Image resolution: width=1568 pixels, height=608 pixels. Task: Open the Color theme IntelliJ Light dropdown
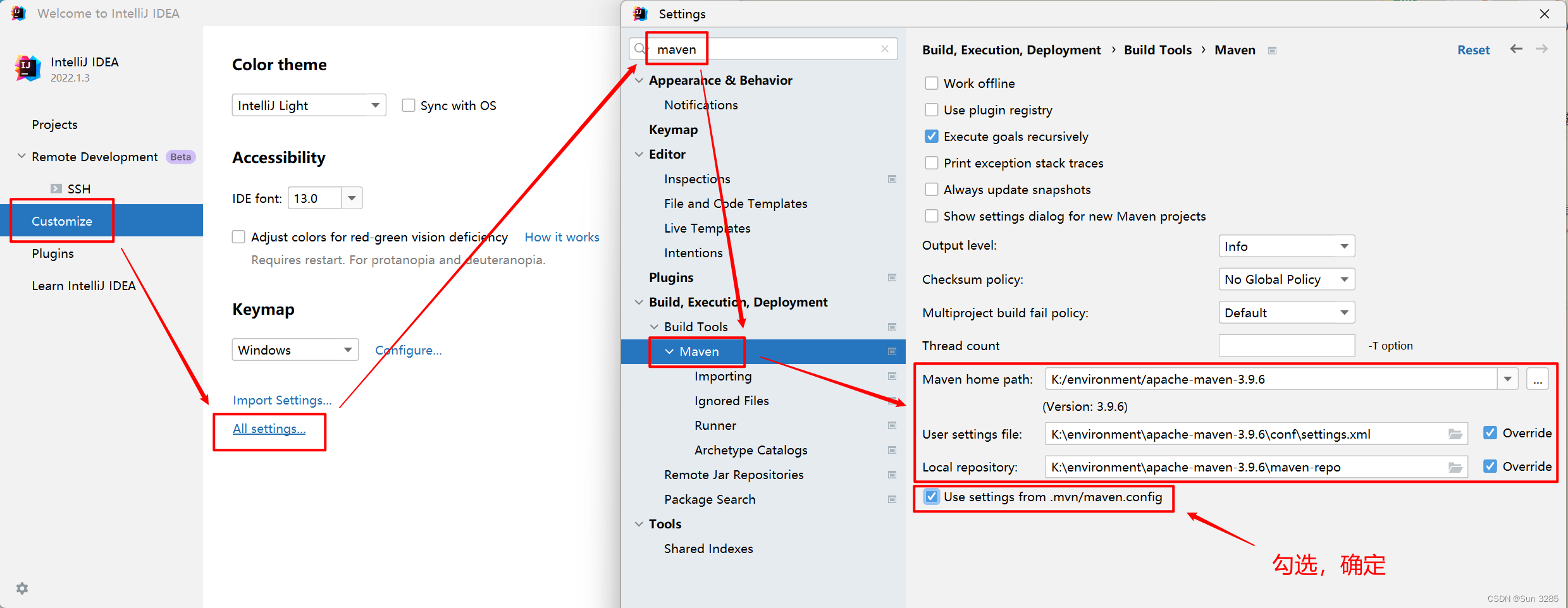pyautogui.click(x=309, y=105)
